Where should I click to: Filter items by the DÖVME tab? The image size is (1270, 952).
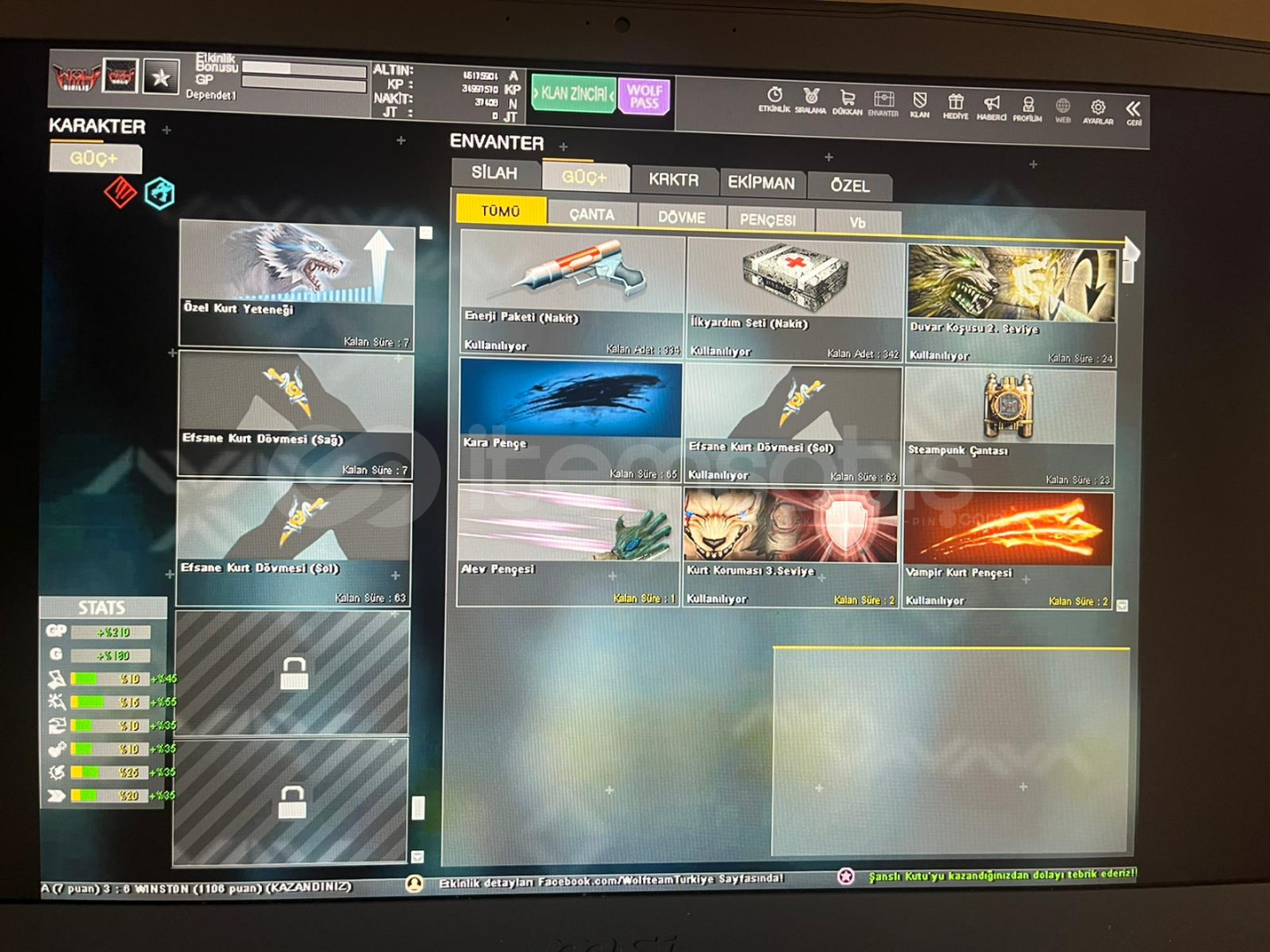pyautogui.click(x=682, y=217)
